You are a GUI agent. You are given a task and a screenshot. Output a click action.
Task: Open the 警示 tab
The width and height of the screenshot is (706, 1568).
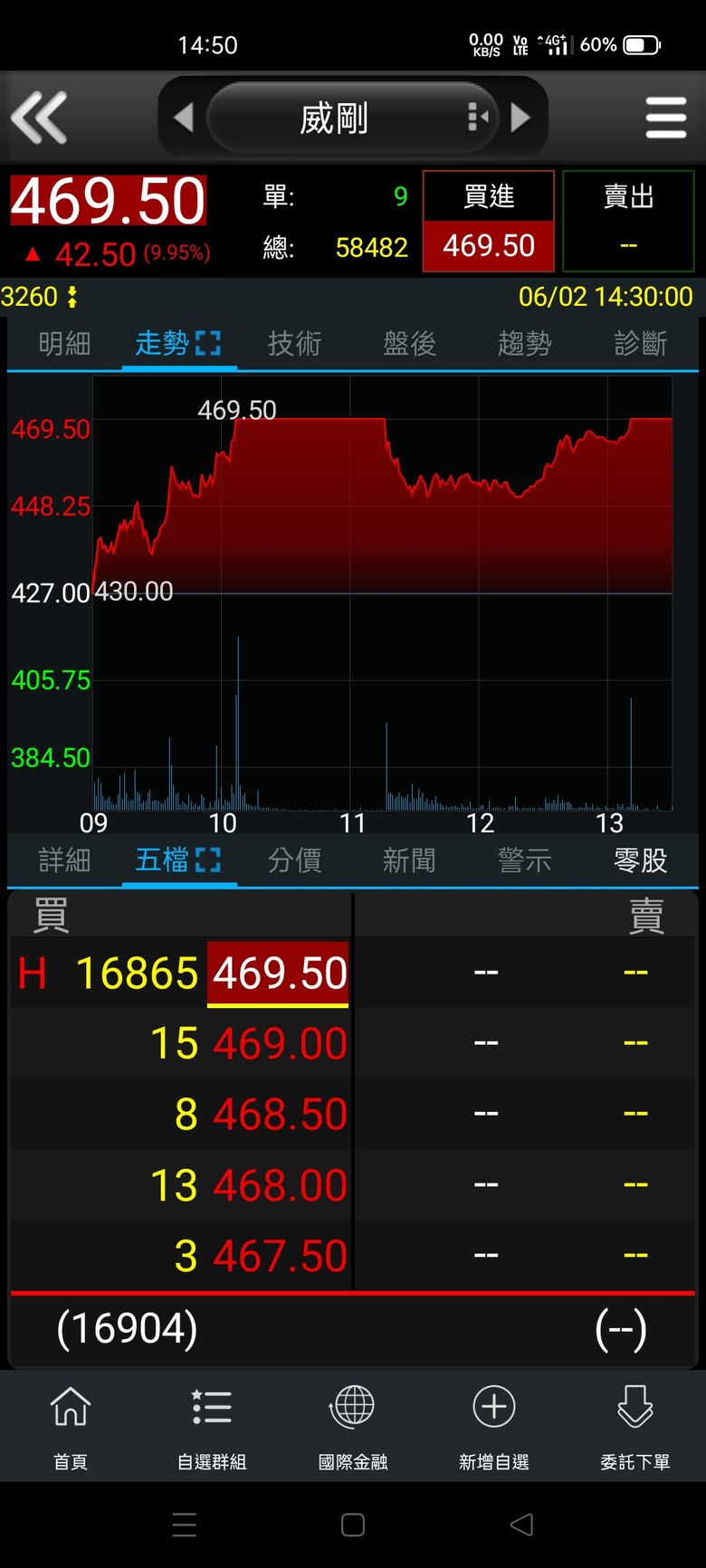click(x=524, y=860)
